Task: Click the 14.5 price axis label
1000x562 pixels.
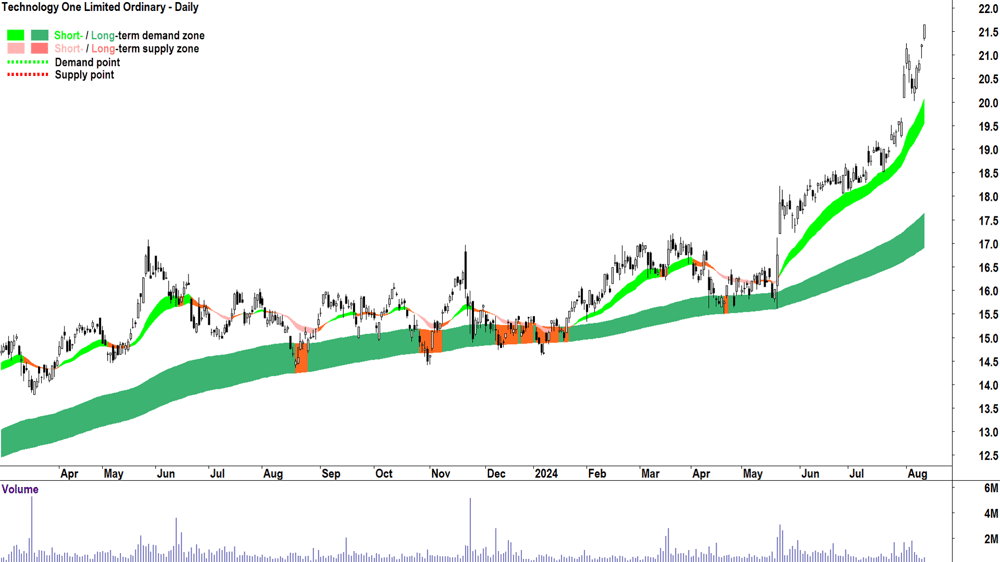Action: [x=988, y=362]
